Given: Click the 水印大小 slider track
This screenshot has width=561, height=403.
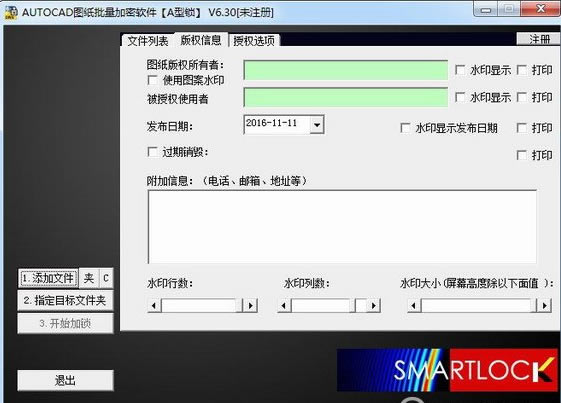Looking at the screenshot, I should tap(479, 306).
